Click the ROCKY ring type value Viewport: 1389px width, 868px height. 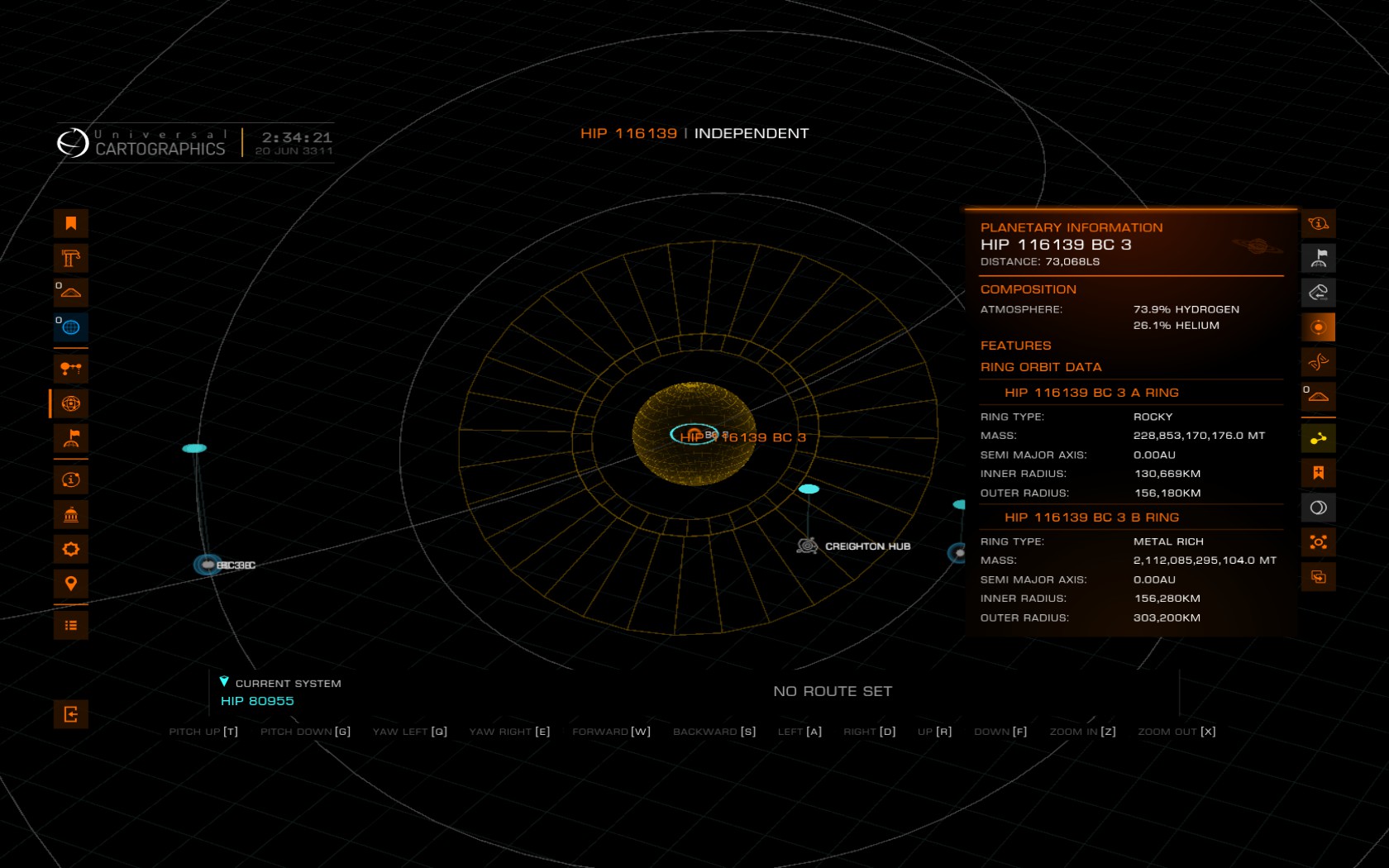tap(1153, 417)
